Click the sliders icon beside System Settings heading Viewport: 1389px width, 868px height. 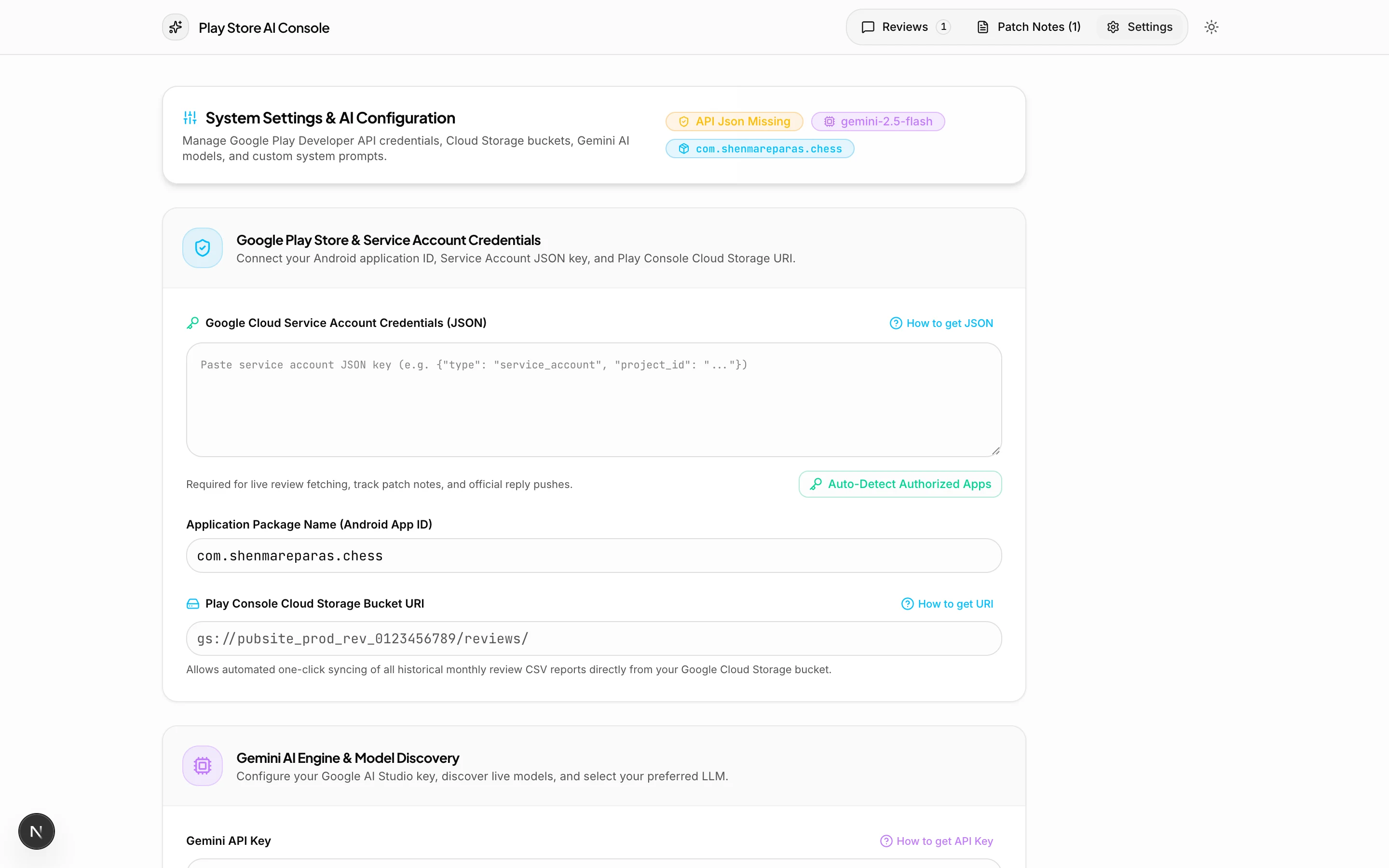pos(190,118)
